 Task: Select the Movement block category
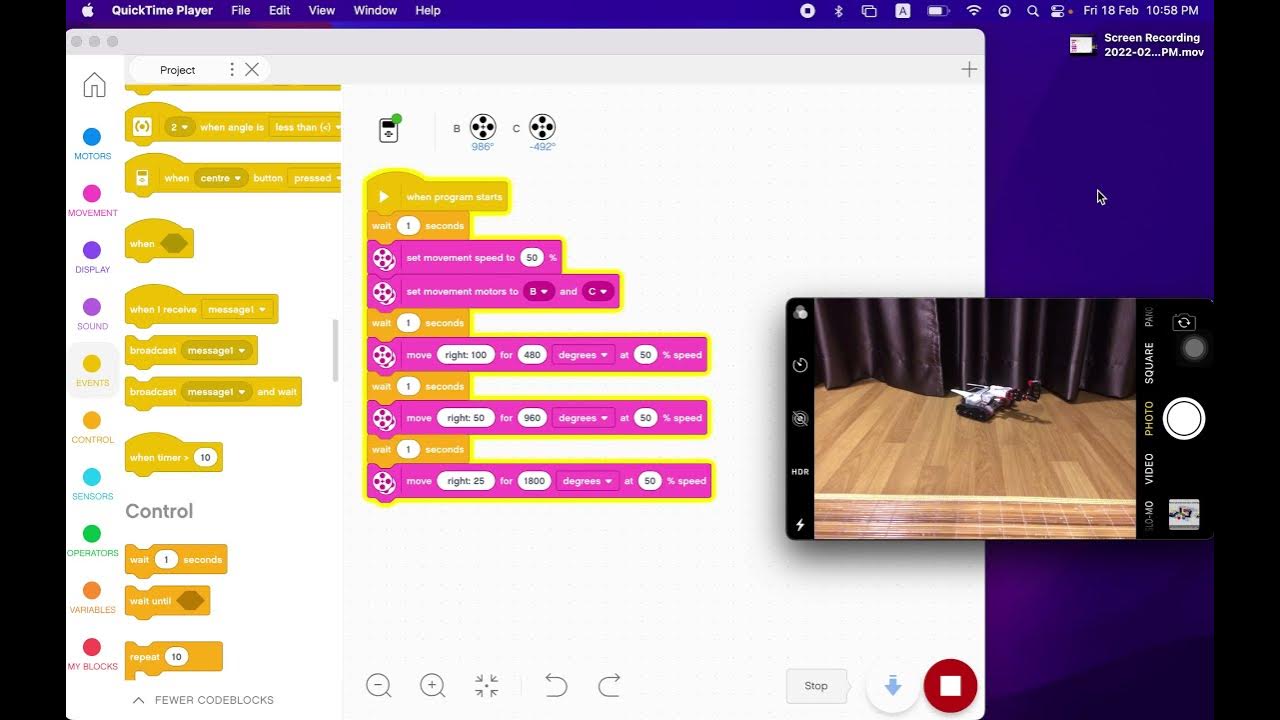pos(92,200)
